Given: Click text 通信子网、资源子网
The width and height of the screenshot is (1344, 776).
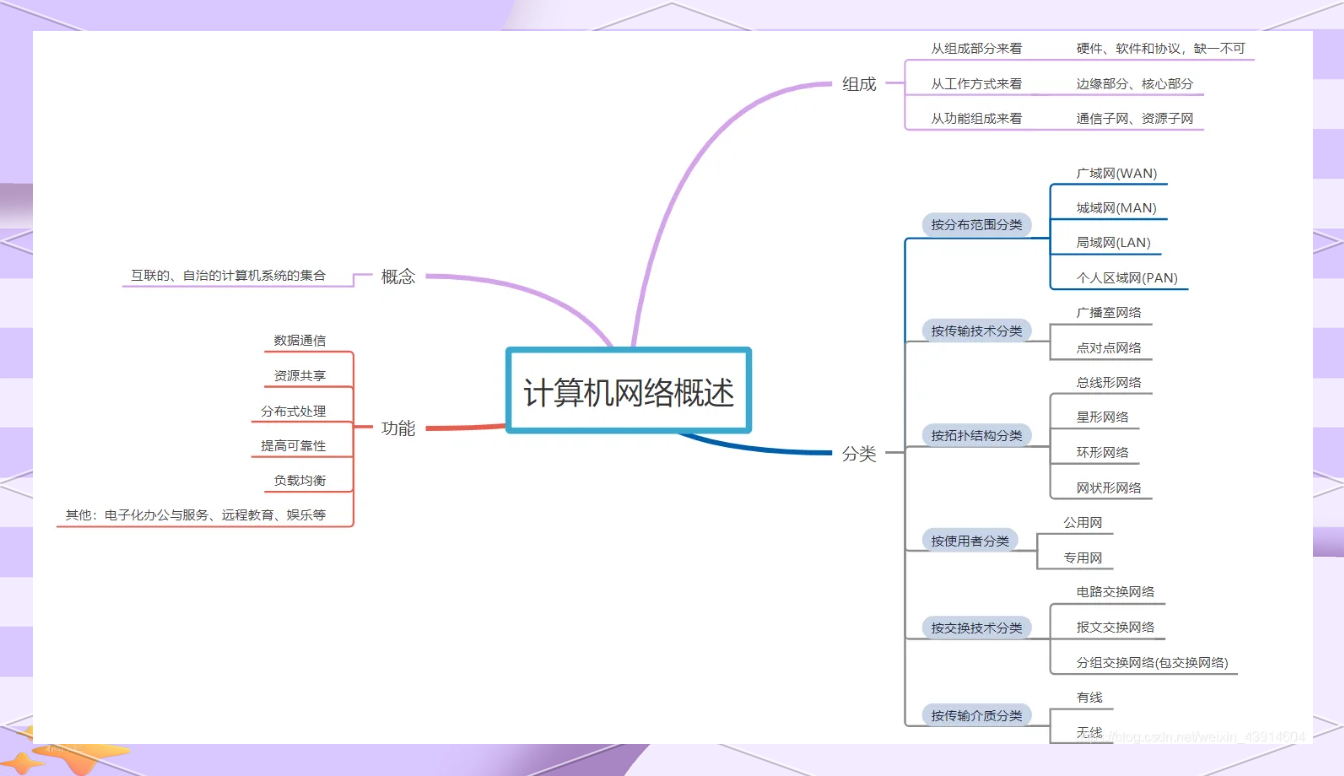Looking at the screenshot, I should (x=1134, y=118).
